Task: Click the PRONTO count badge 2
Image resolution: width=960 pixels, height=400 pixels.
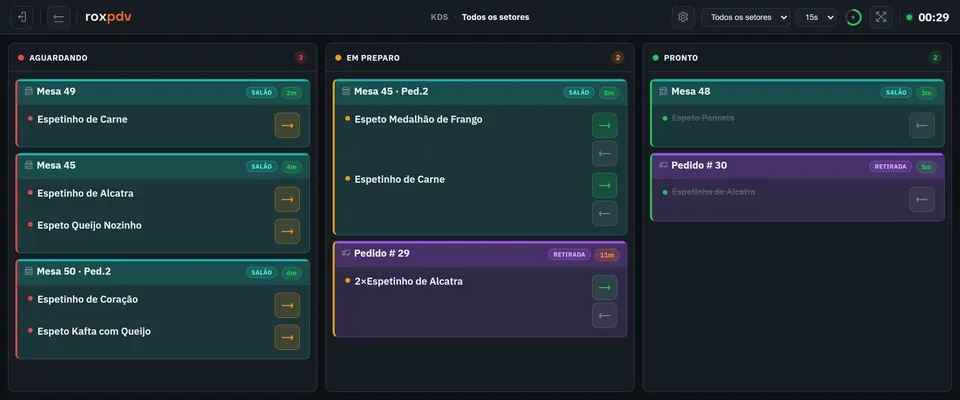Action: click(935, 58)
